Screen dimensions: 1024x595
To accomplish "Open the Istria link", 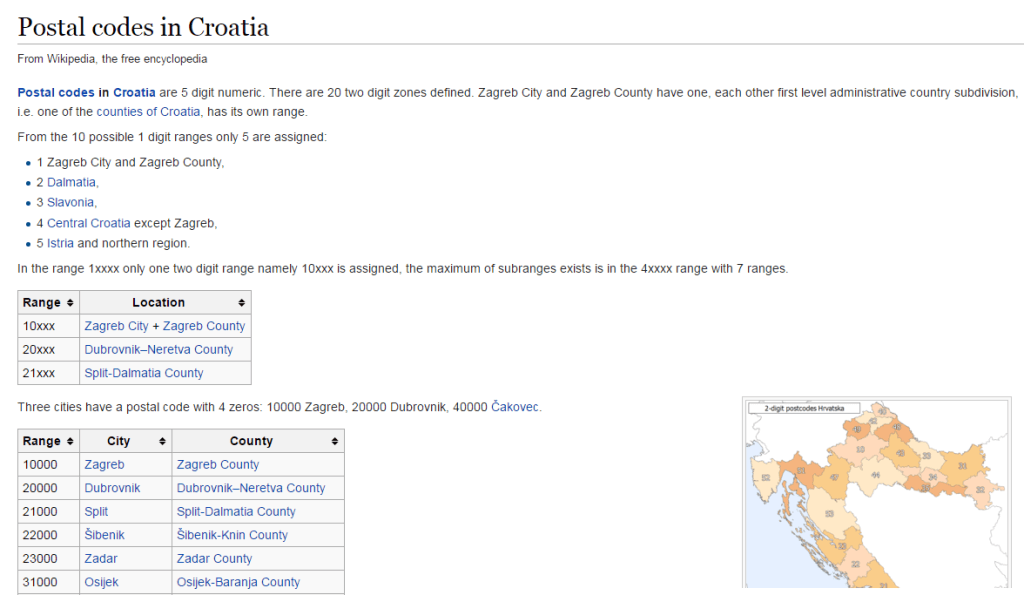I will point(60,243).
